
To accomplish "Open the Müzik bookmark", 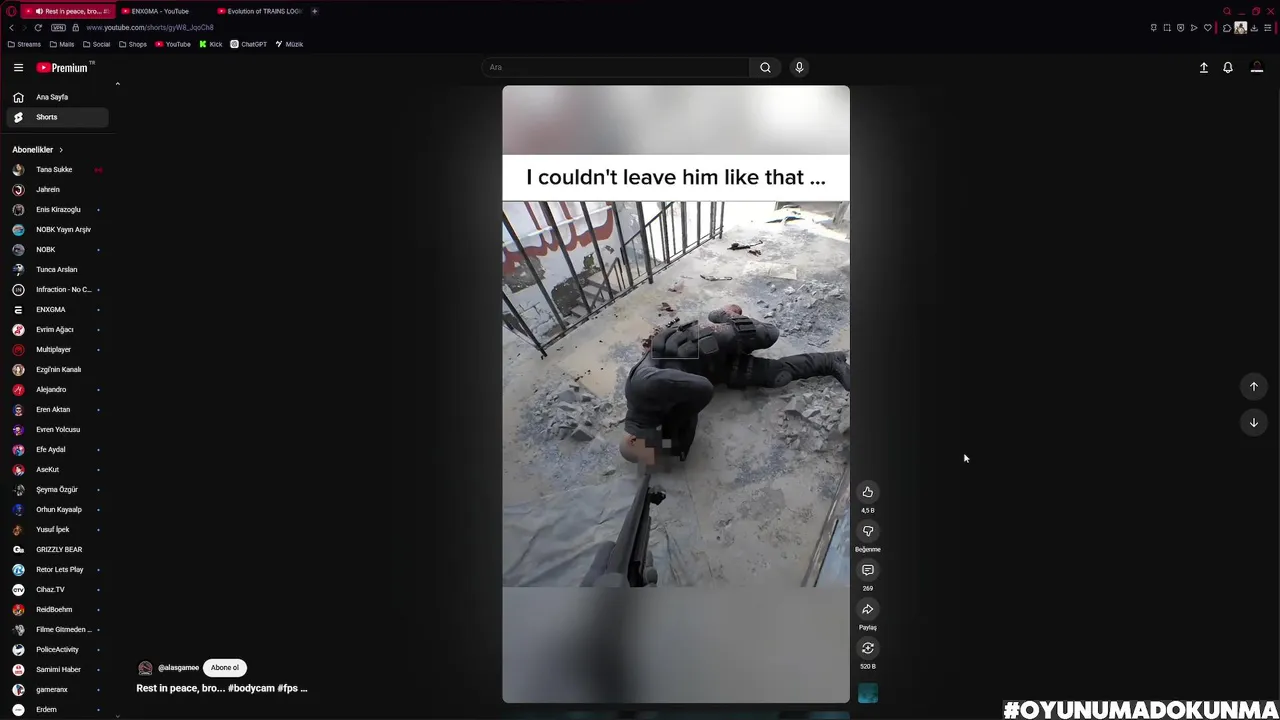I will (x=289, y=44).
